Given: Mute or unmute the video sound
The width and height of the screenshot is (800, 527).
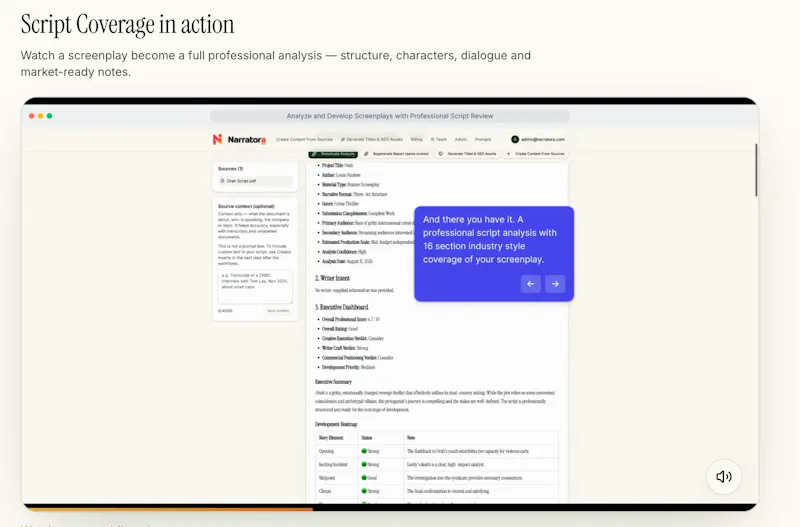Looking at the screenshot, I should (723, 476).
